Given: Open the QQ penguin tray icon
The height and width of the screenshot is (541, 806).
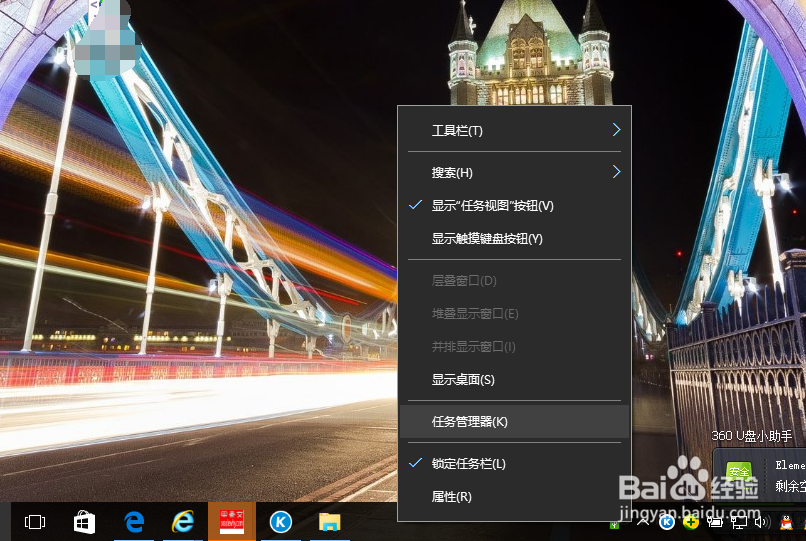Looking at the screenshot, I should (x=786, y=522).
